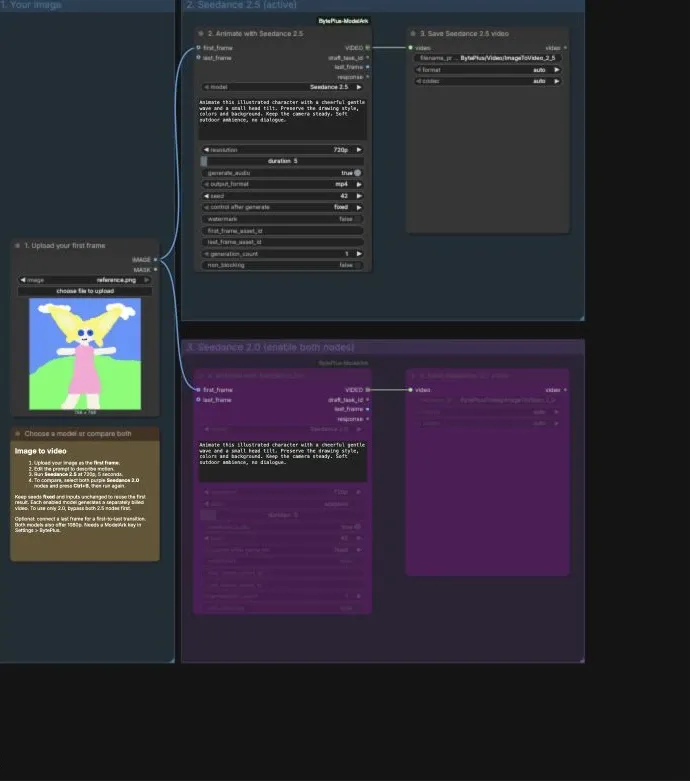Select the '1. Your image' group title

31,5
